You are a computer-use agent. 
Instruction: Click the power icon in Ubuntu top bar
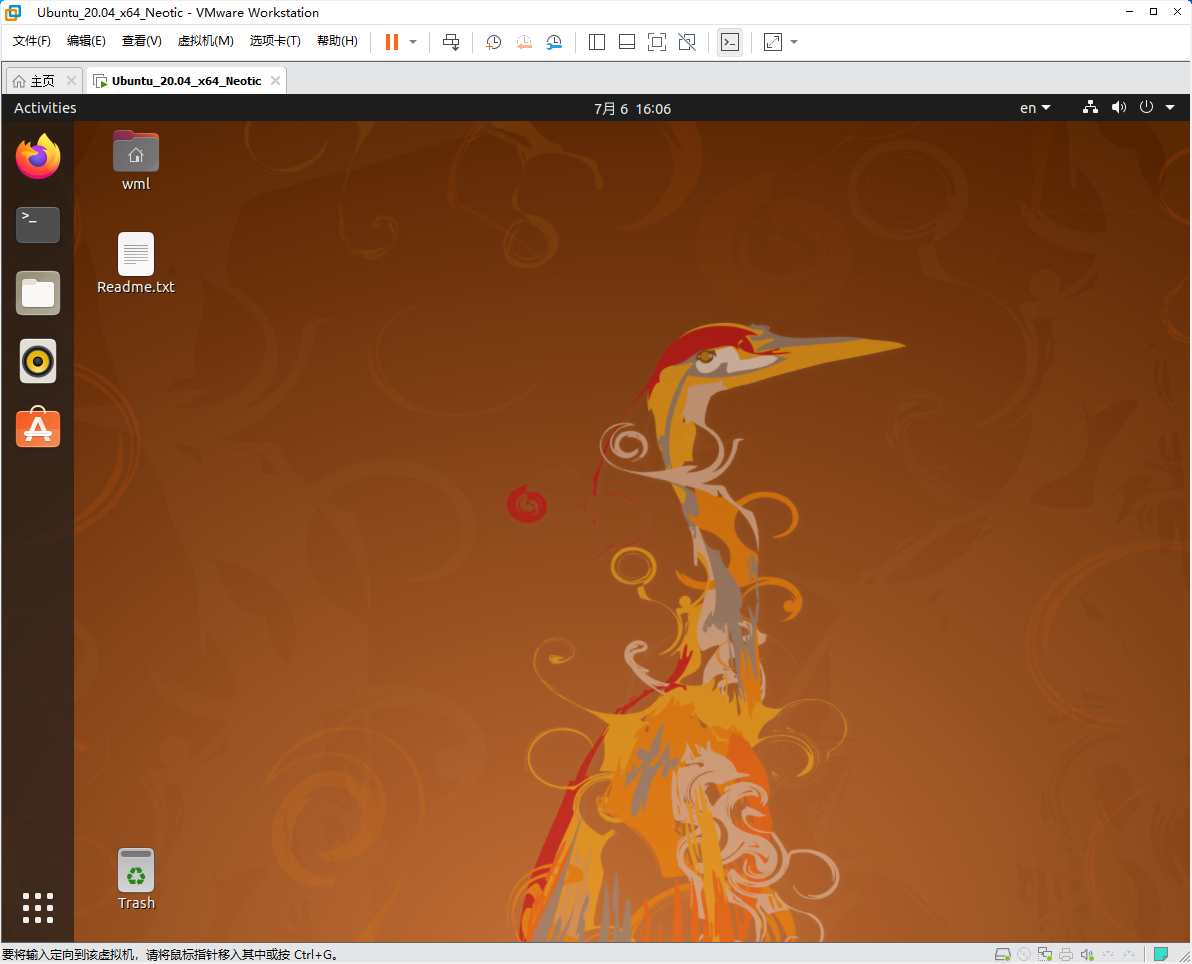(1146, 107)
